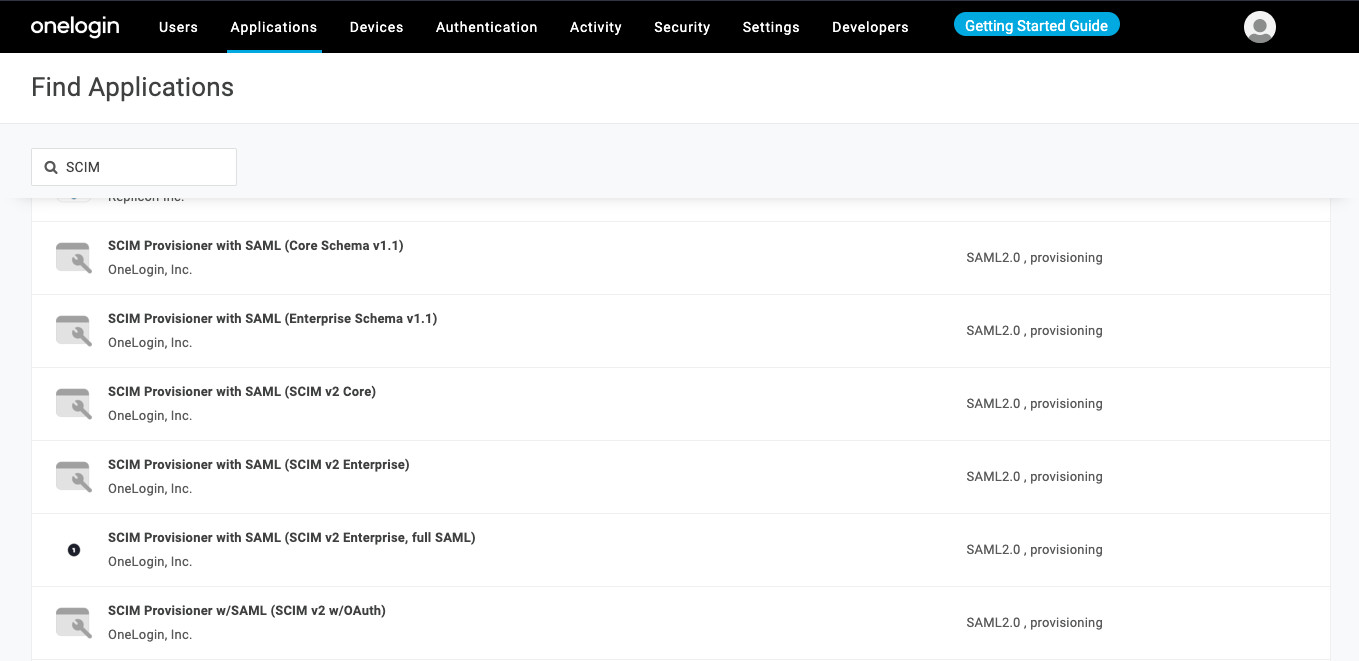The height and width of the screenshot is (661, 1359).
Task: Select SCIM Provisioner with SAML (SCIM v2 Core)
Action: [x=242, y=391]
